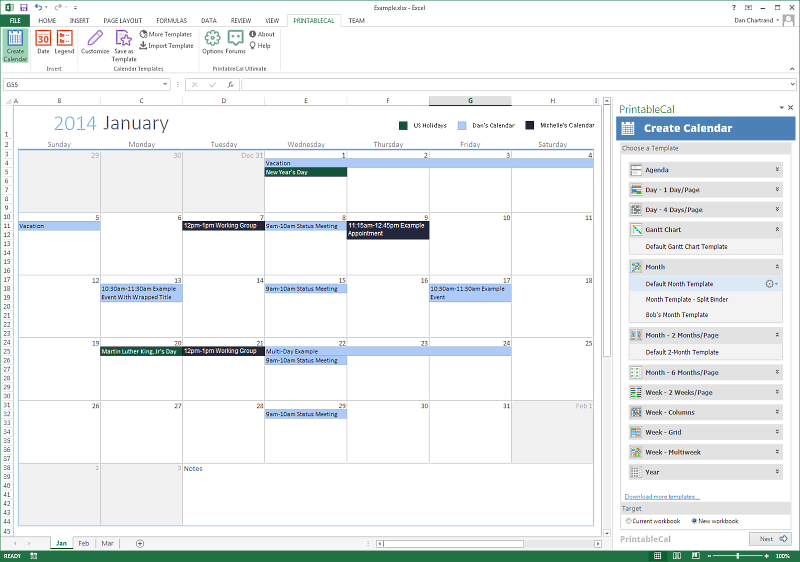Click the About info item
Viewport: 800px width, 562px height.
pyautogui.click(x=262, y=34)
